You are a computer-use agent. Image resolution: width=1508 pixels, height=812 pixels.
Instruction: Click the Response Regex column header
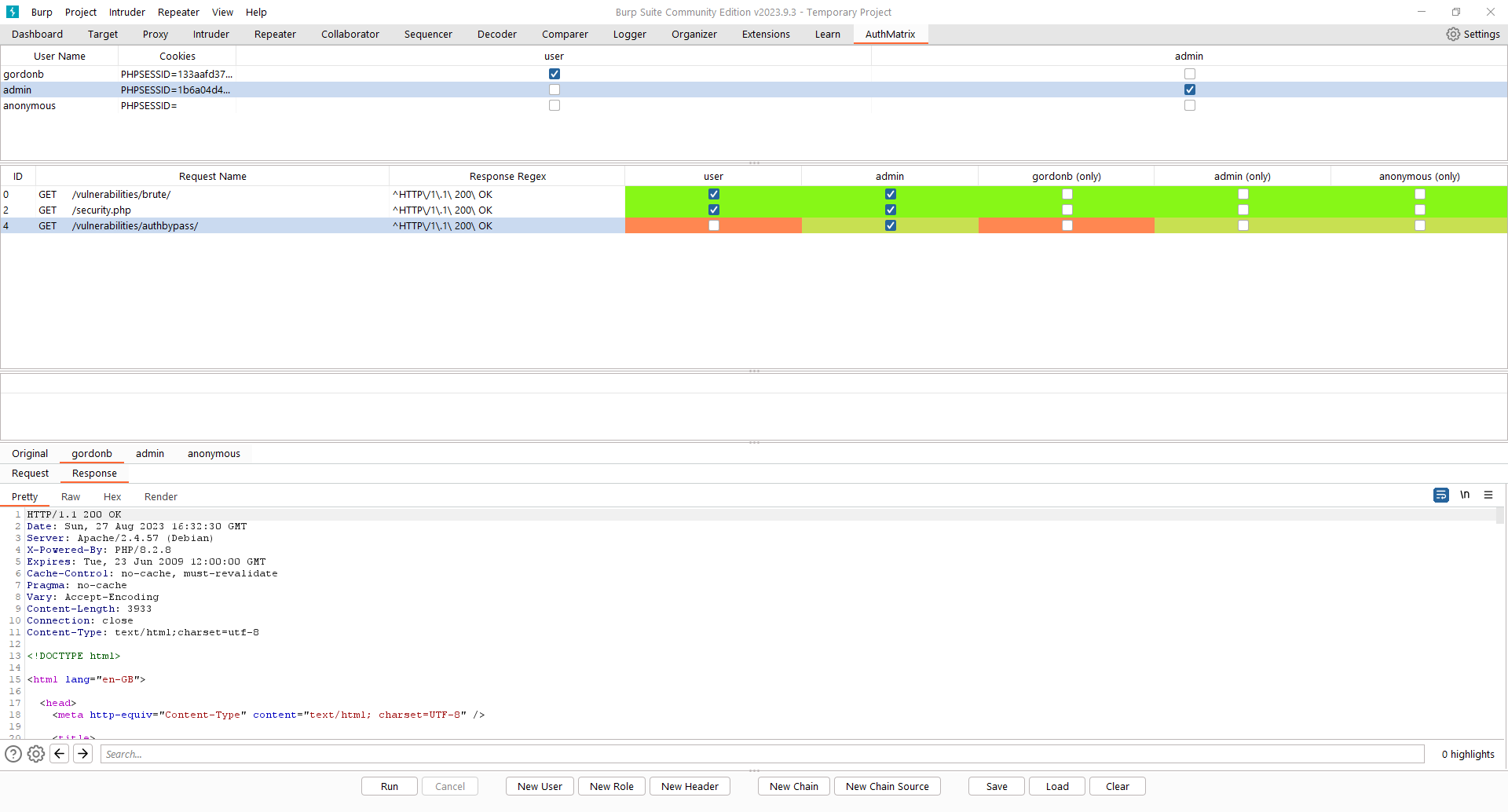(x=507, y=176)
